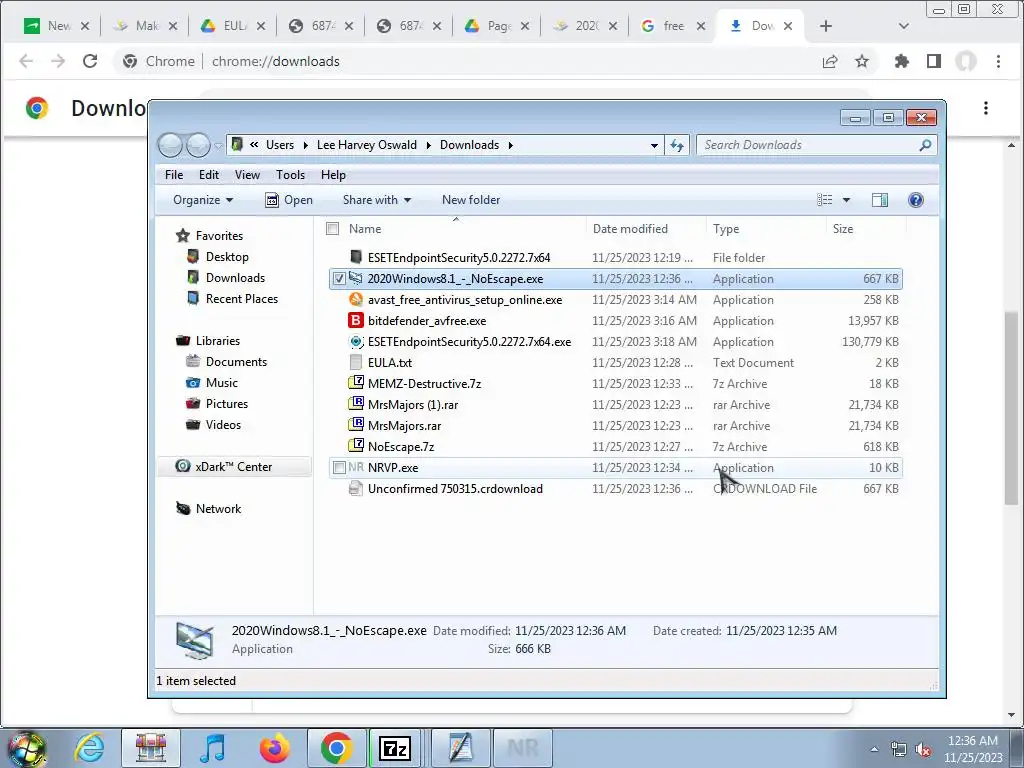Image resolution: width=1024 pixels, height=768 pixels.
Task: Toggle the preview pane icon
Action: [x=880, y=200]
